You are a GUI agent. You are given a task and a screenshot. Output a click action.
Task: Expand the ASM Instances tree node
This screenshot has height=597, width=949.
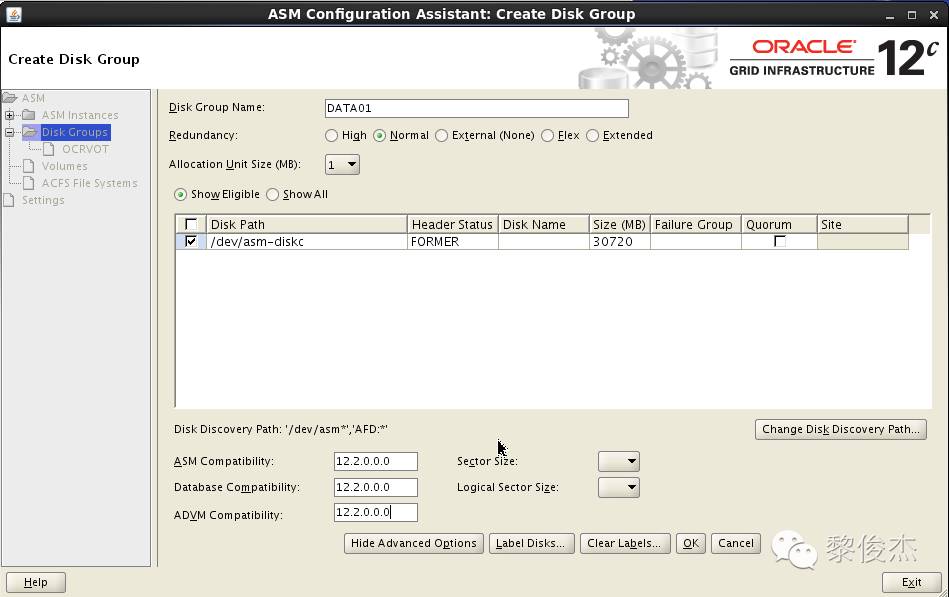[x=10, y=114]
